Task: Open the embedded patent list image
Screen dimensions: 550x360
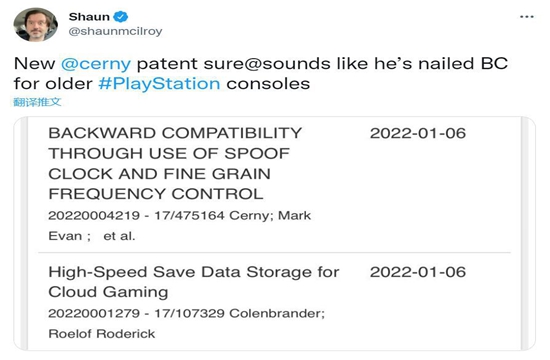Action: coord(274,233)
